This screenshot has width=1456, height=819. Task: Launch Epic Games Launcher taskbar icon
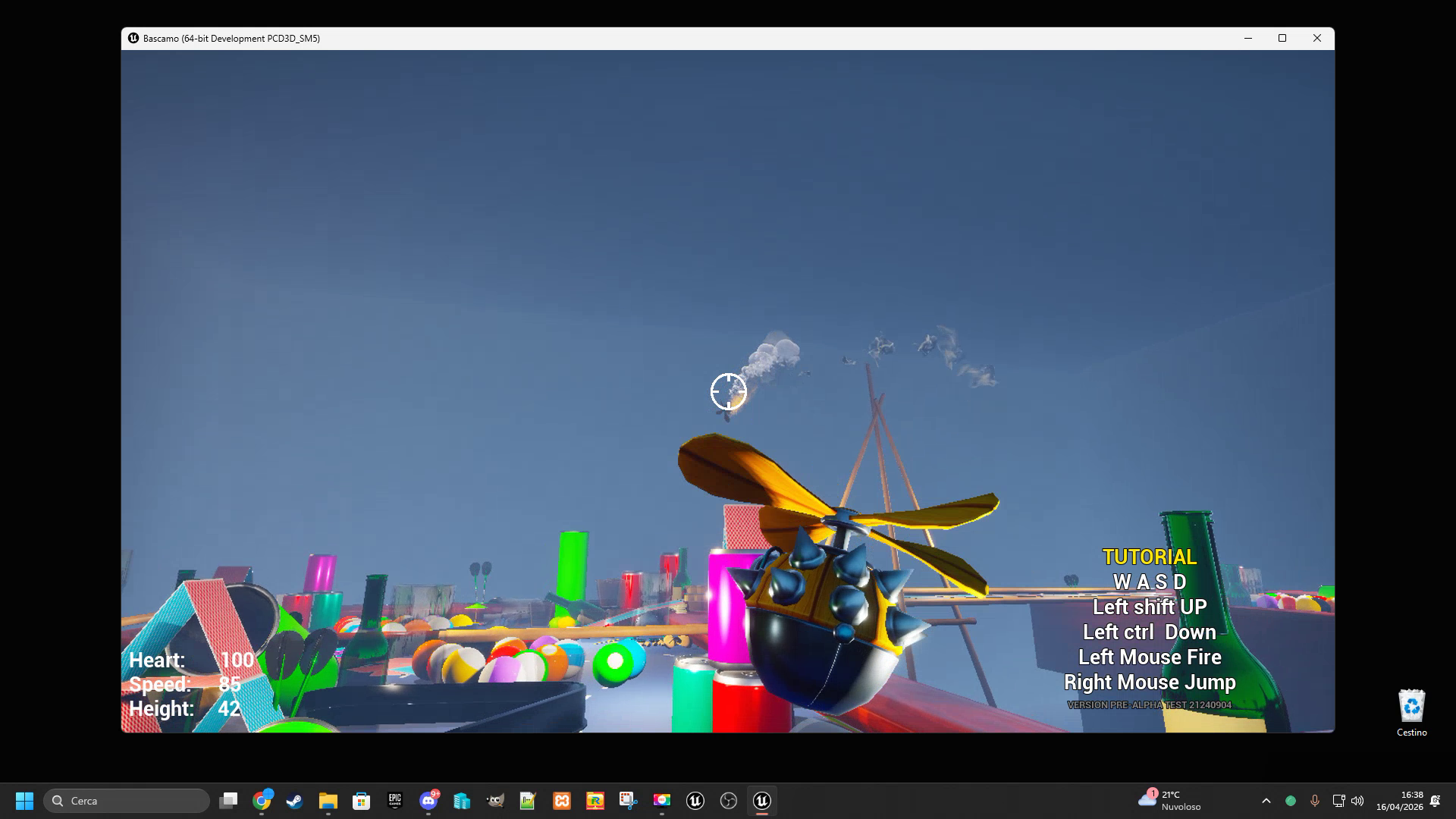(x=394, y=801)
